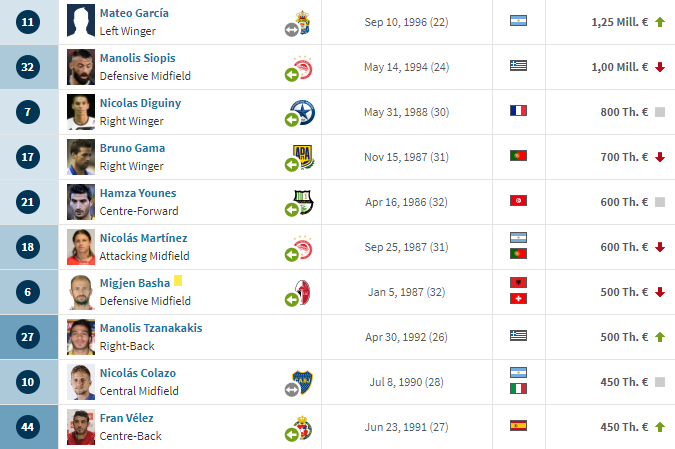Click shirt number 44 badge
This screenshot has width=675, height=449.
pos(28,427)
